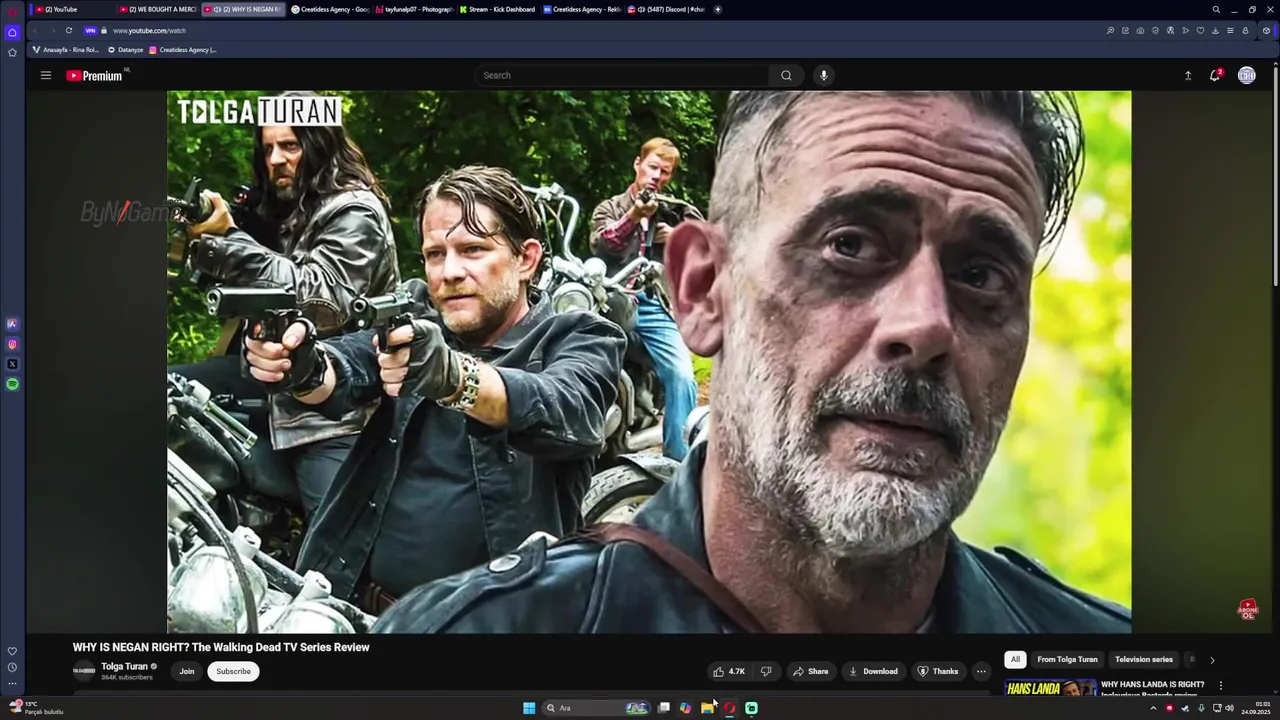Image resolution: width=1280 pixels, height=720 pixels.
Task: Send Thanks to Tolga Turan
Action: point(938,671)
